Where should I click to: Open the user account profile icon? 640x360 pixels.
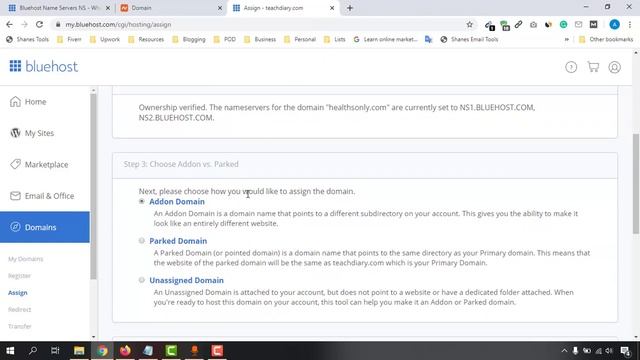[615, 67]
